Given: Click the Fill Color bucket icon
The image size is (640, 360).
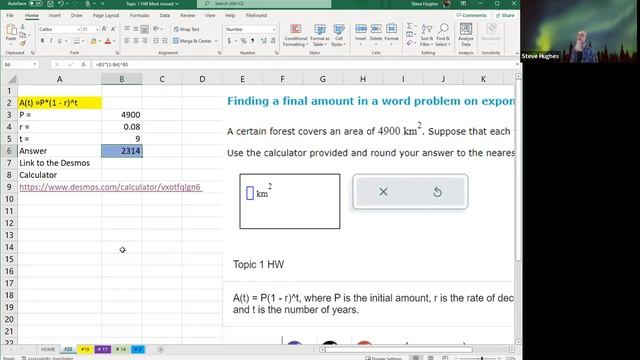Looking at the screenshot, I should coord(93,41).
